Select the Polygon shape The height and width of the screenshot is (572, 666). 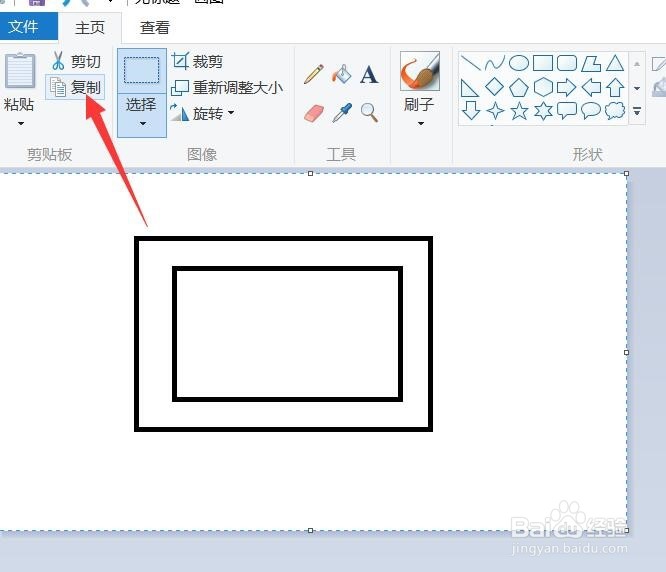pyautogui.click(x=591, y=63)
